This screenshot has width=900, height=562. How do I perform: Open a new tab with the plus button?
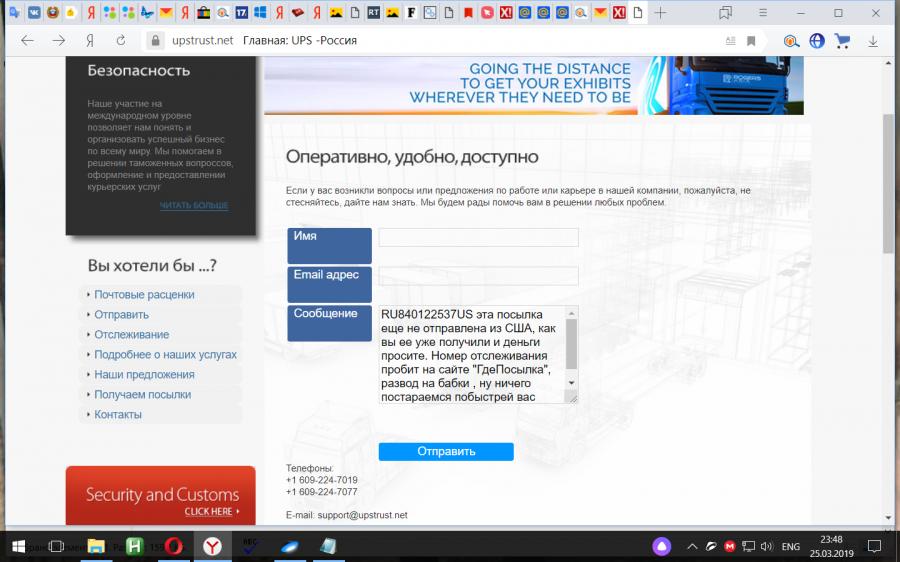[660, 13]
